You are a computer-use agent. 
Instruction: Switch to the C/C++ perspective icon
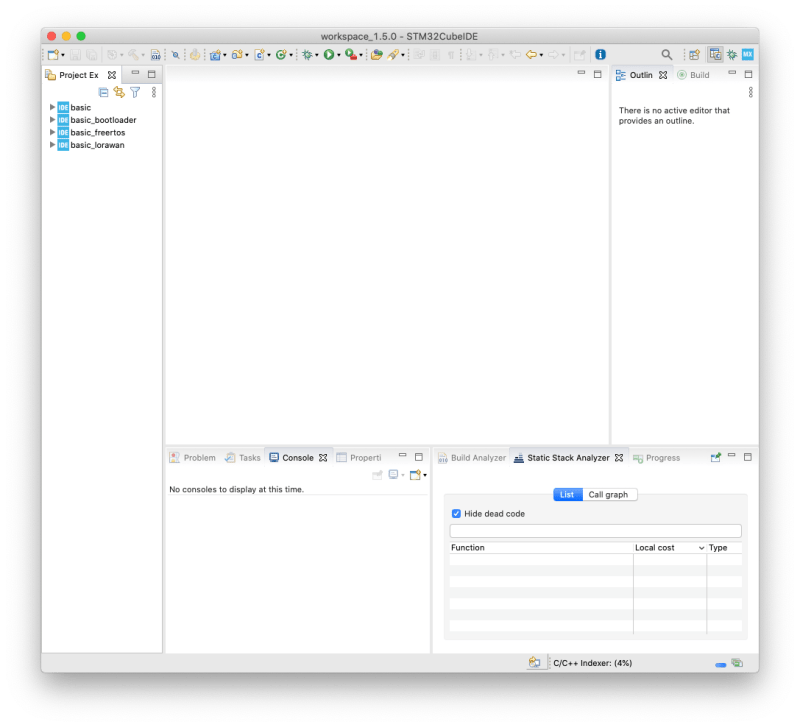pyautogui.click(x=715, y=55)
